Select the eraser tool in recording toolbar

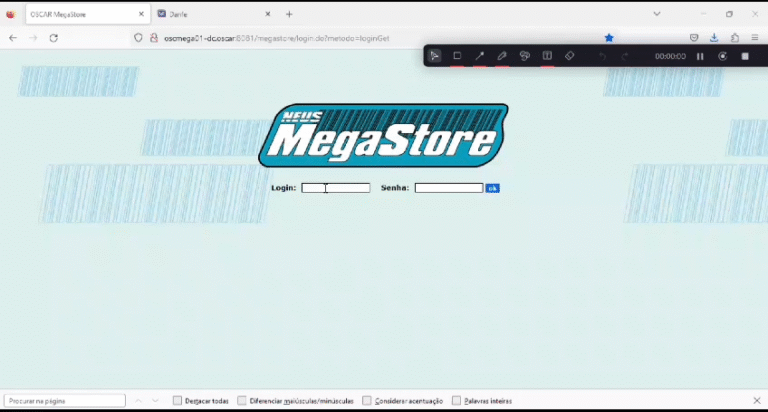(569, 56)
